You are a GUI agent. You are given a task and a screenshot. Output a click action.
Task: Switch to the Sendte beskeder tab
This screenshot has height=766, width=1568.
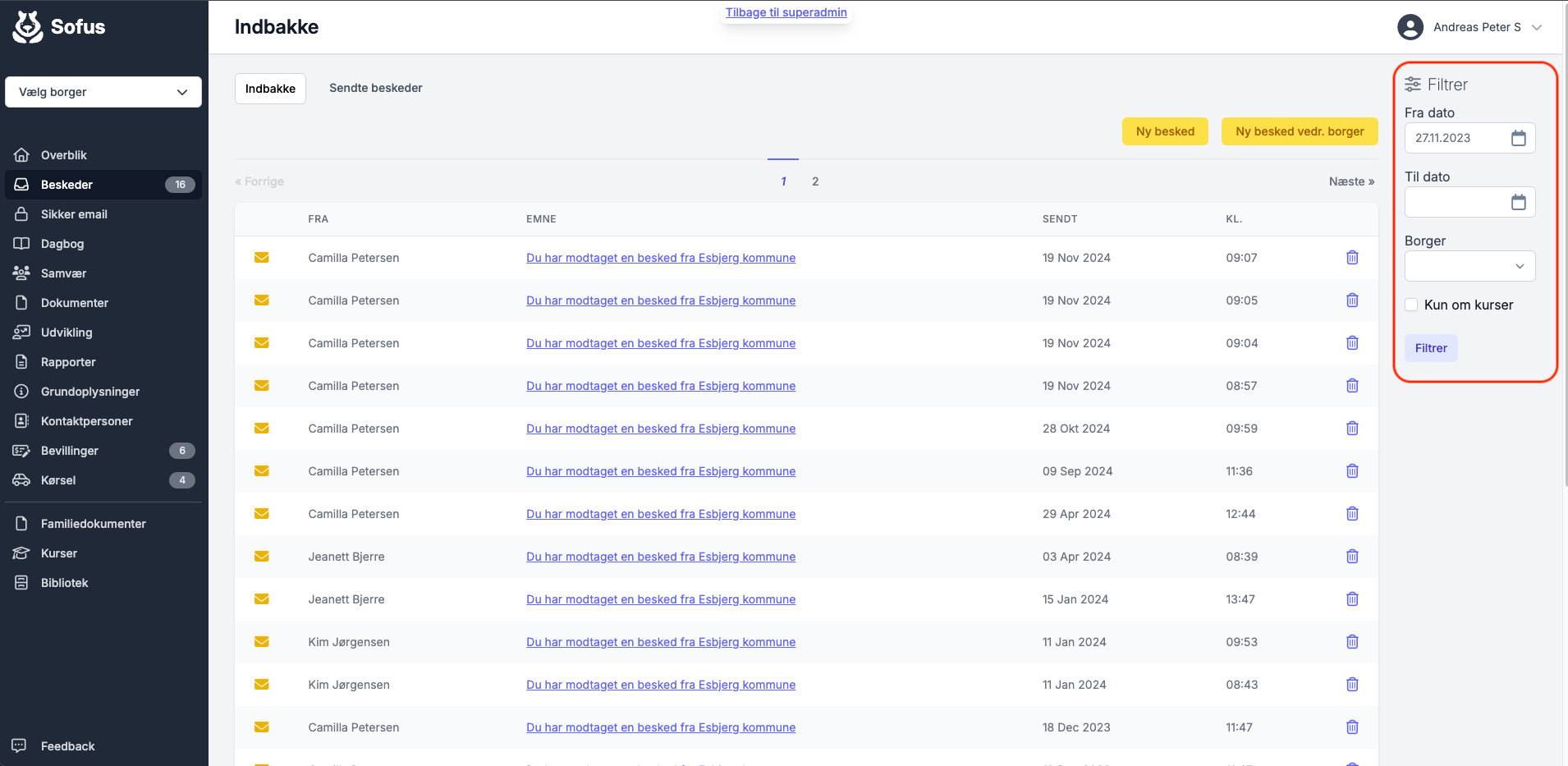click(375, 88)
